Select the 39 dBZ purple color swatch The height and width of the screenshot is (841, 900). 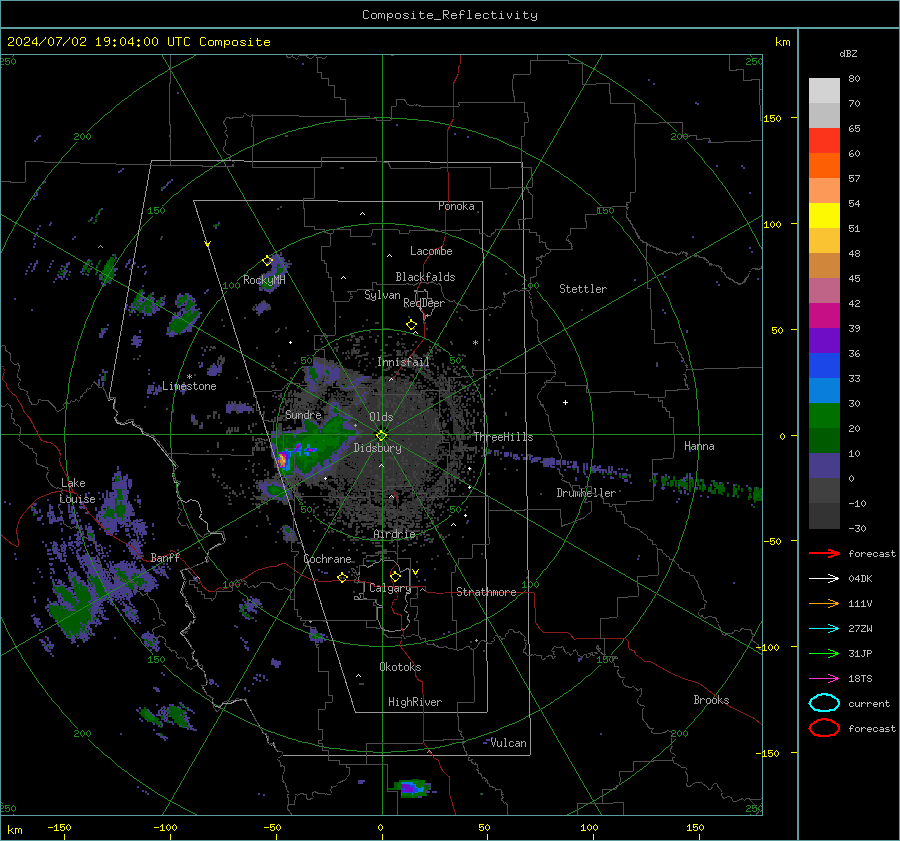[x=824, y=340]
